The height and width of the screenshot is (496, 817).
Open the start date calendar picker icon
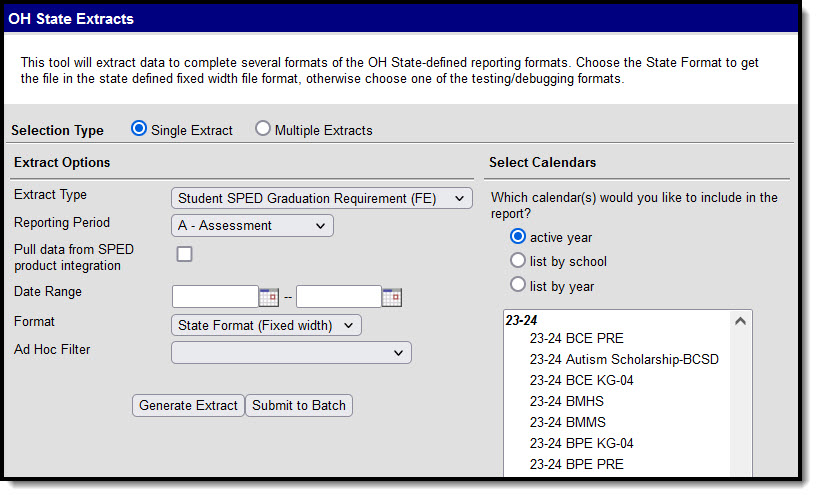(x=269, y=297)
